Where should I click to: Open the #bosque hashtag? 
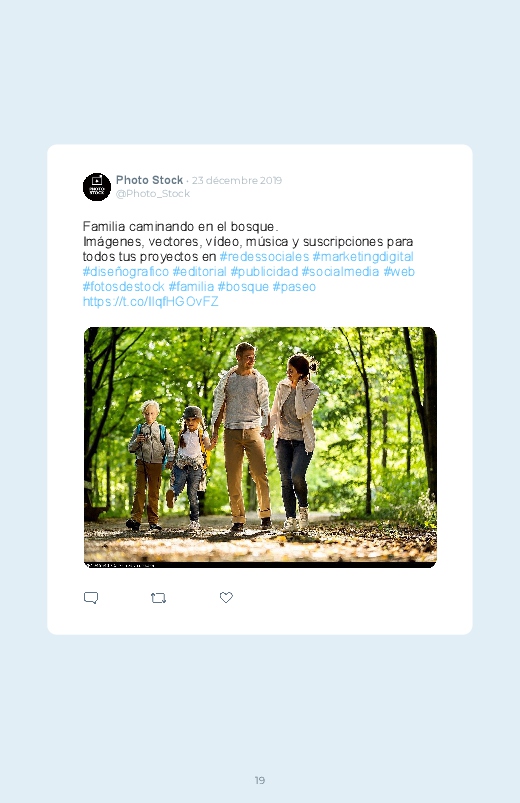click(243, 286)
